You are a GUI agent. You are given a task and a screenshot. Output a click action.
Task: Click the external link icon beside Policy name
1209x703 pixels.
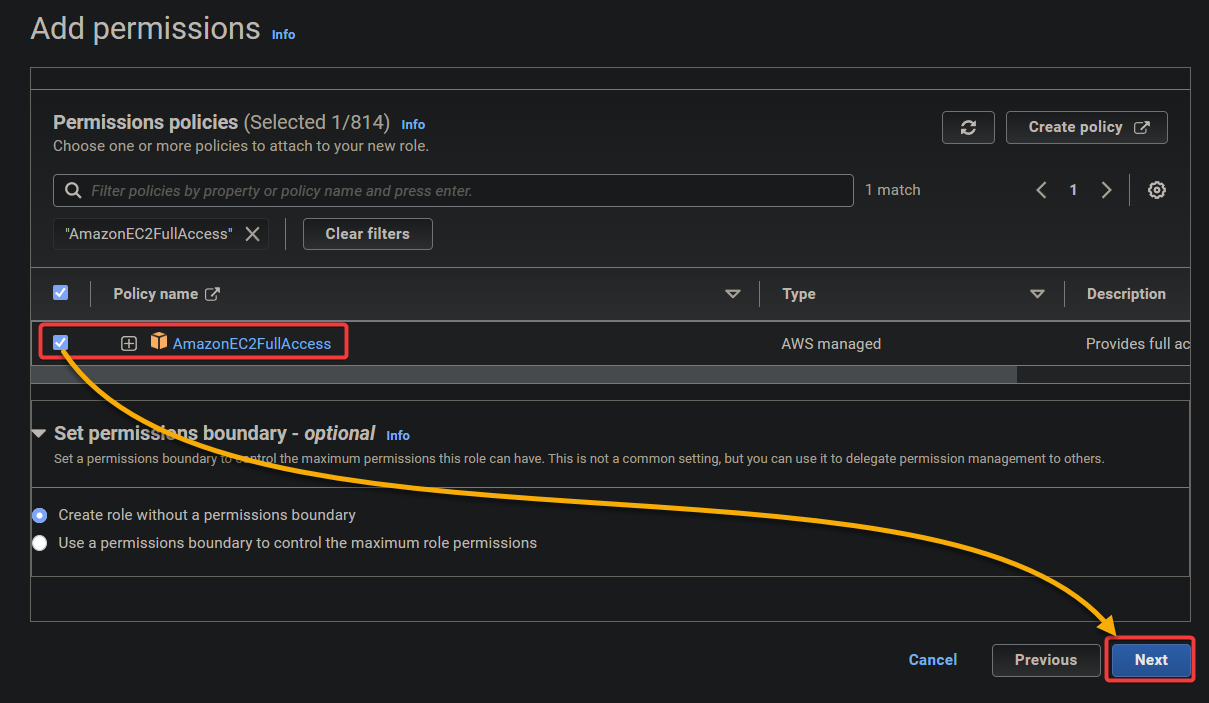[x=212, y=294]
